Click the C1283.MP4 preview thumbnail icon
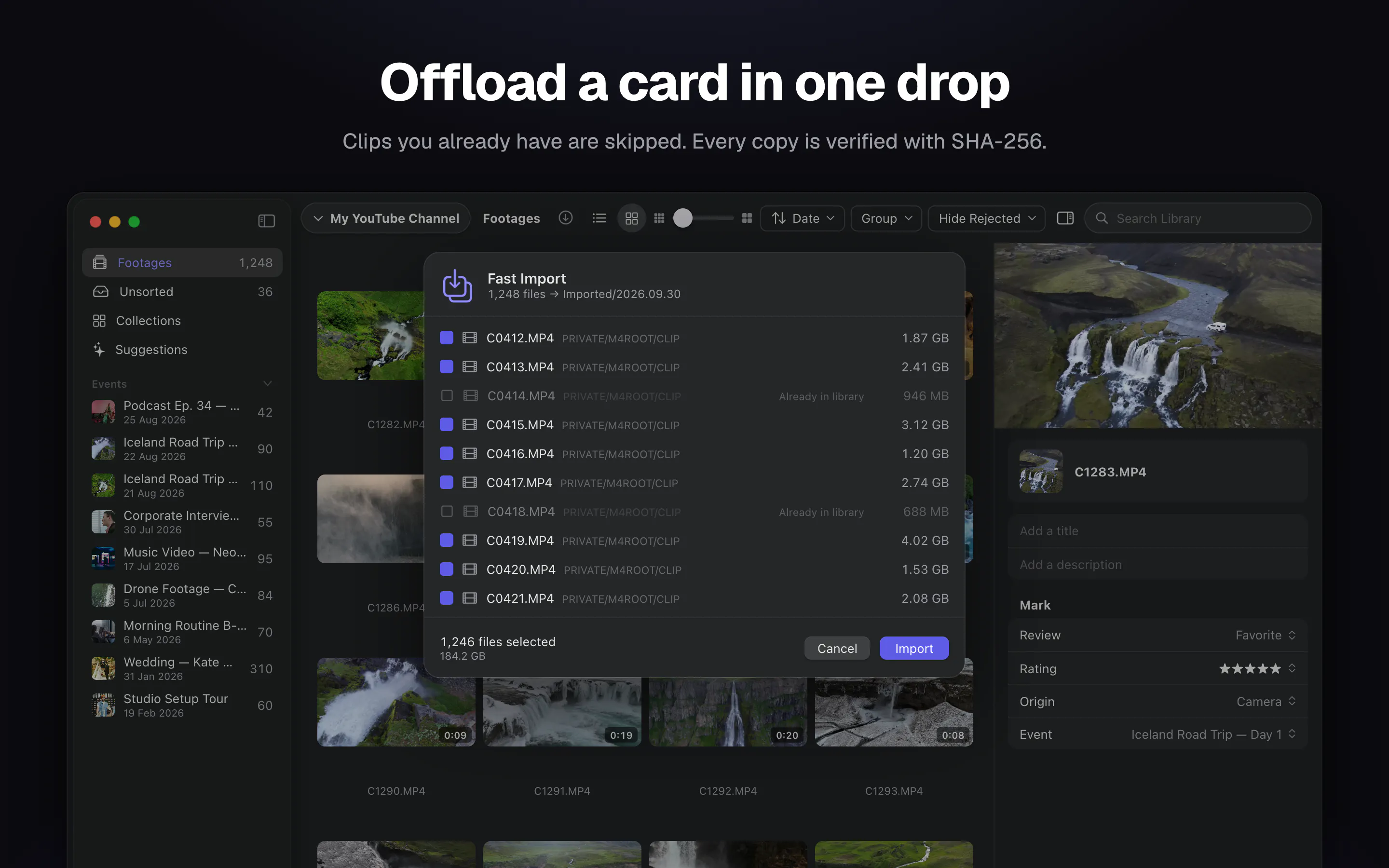Viewport: 1389px width, 868px height. (1041, 471)
